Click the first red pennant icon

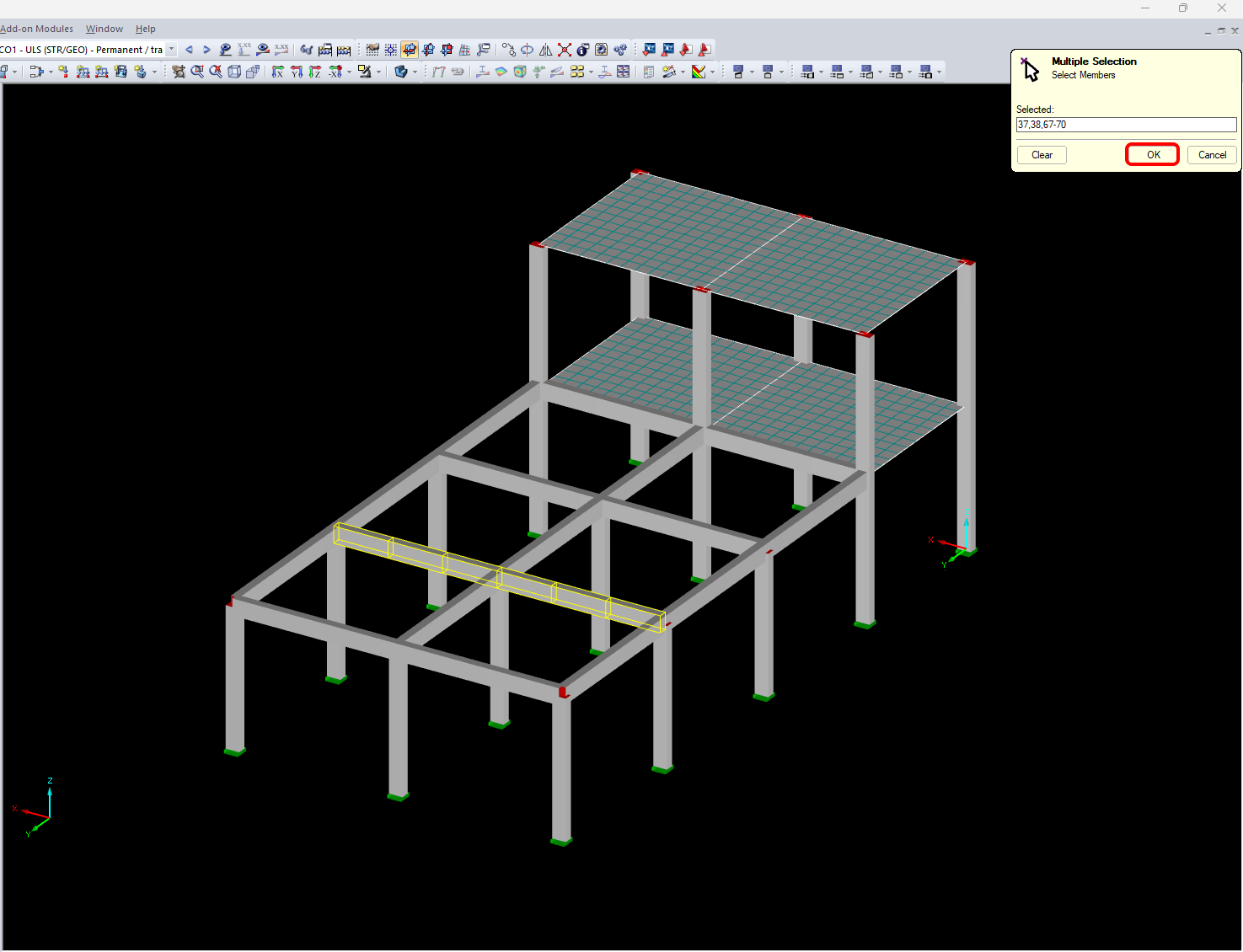[x=686, y=50]
